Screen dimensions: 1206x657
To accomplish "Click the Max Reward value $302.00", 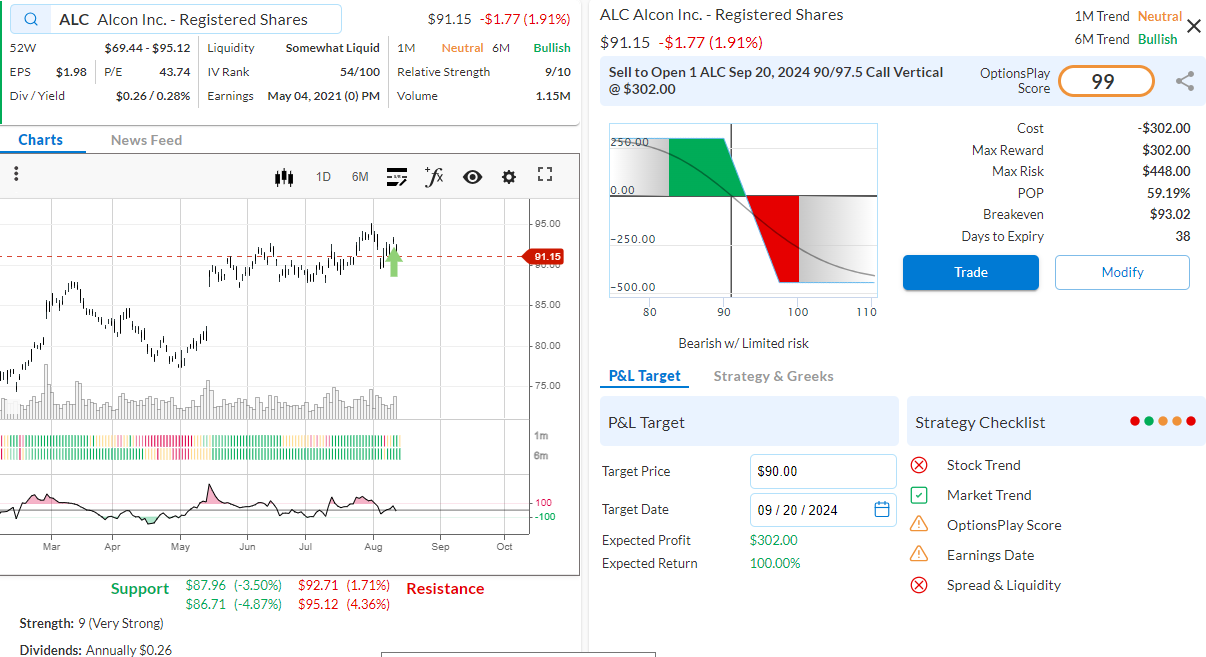I will pos(1166,150).
